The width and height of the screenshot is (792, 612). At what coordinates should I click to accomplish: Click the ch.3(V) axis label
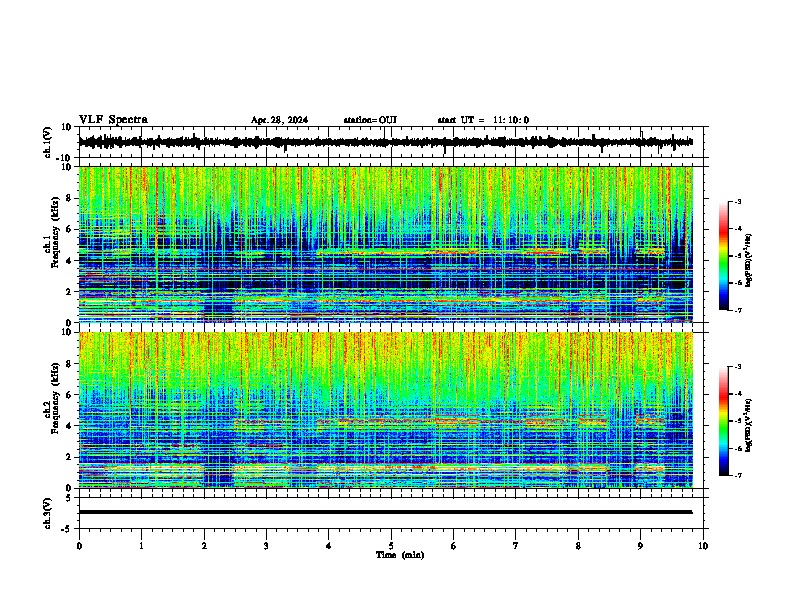48,513
